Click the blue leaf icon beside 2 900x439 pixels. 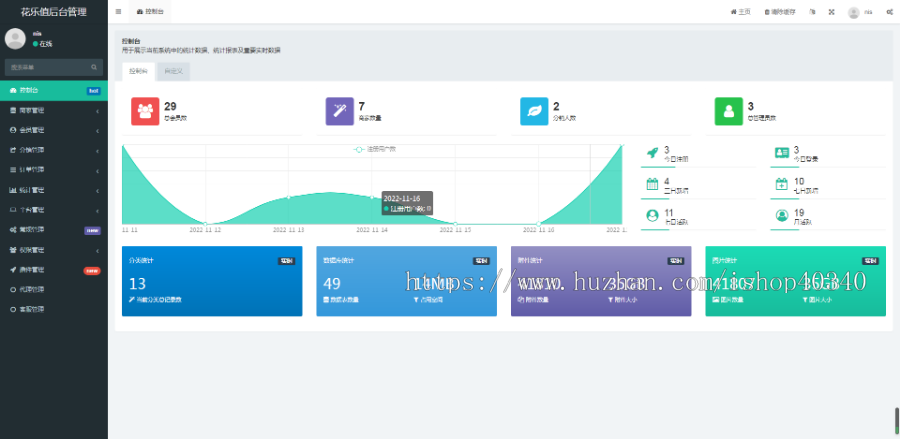click(534, 111)
